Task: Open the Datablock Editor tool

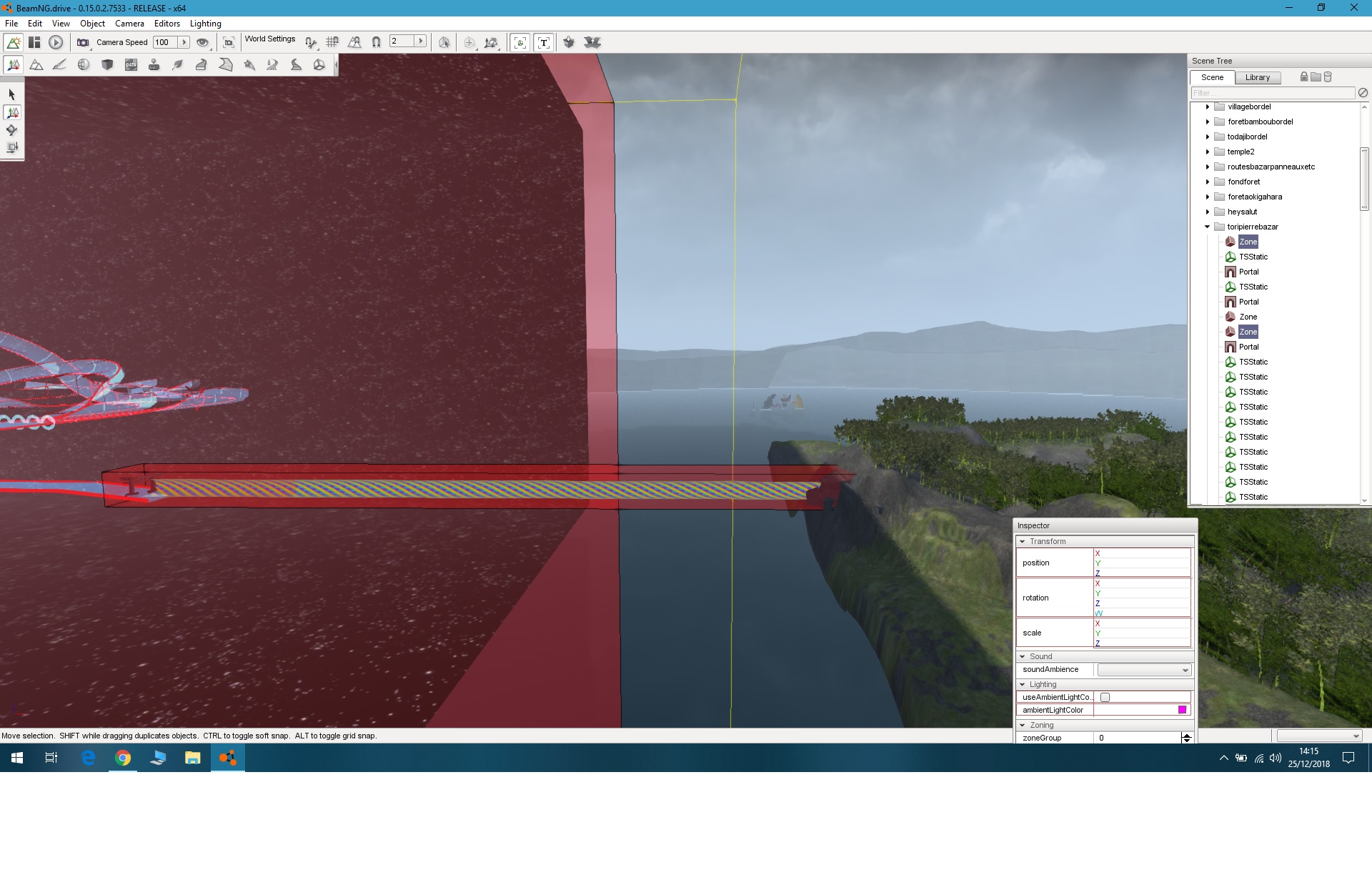Action: click(x=131, y=65)
